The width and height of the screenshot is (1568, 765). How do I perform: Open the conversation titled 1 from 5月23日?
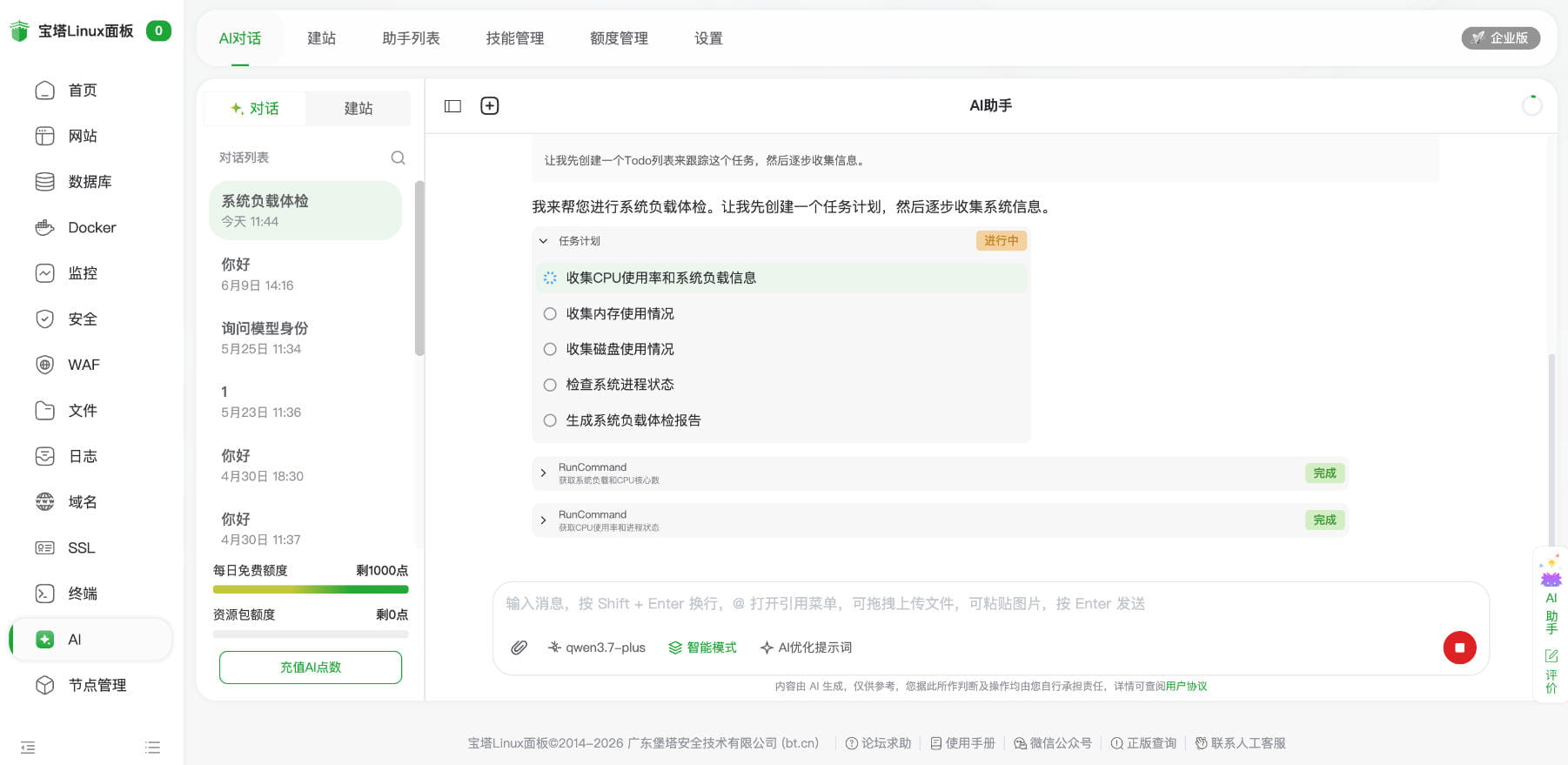coord(305,401)
